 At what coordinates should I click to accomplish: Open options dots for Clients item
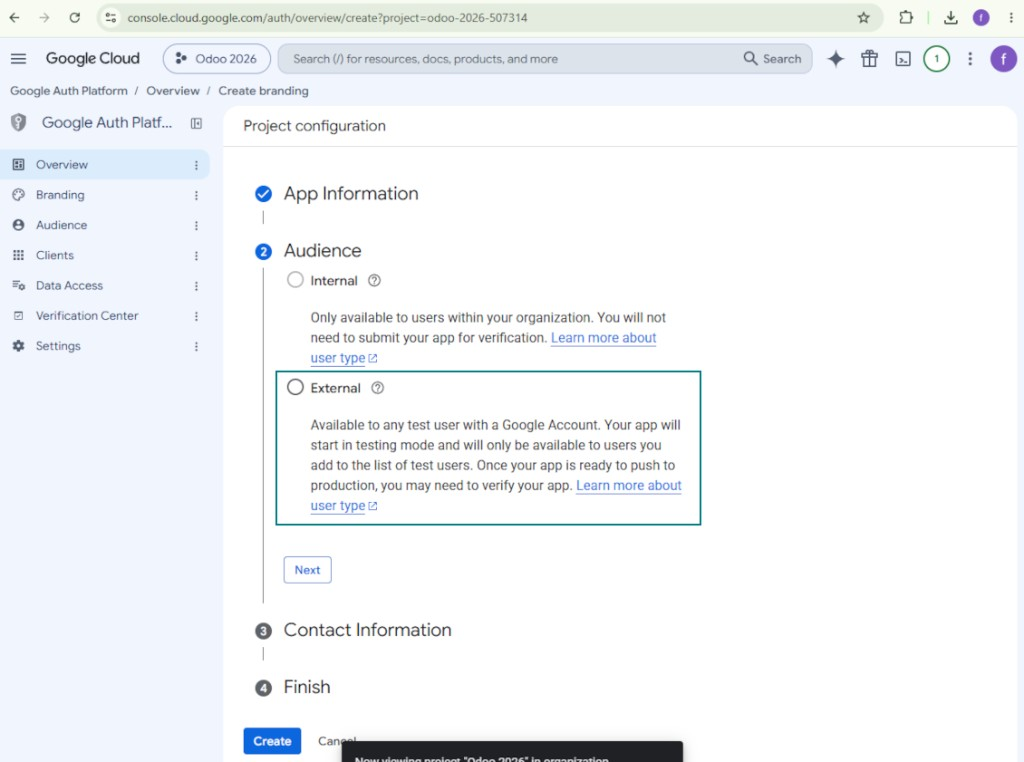tap(196, 255)
